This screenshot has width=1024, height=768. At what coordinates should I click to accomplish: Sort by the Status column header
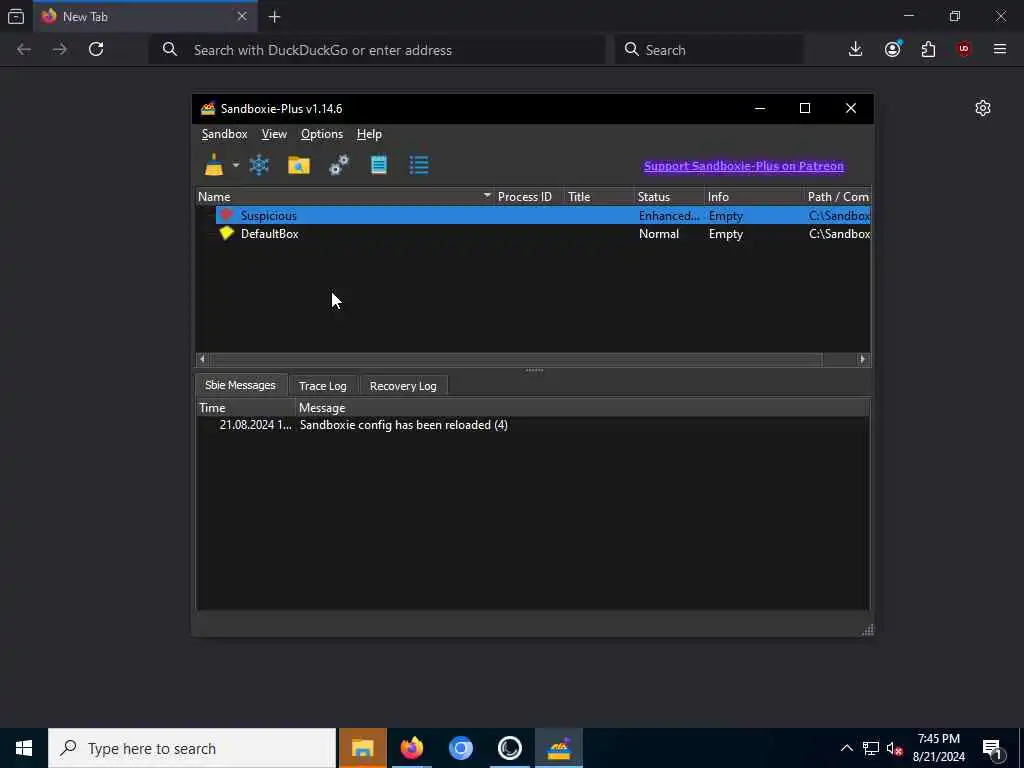point(669,197)
